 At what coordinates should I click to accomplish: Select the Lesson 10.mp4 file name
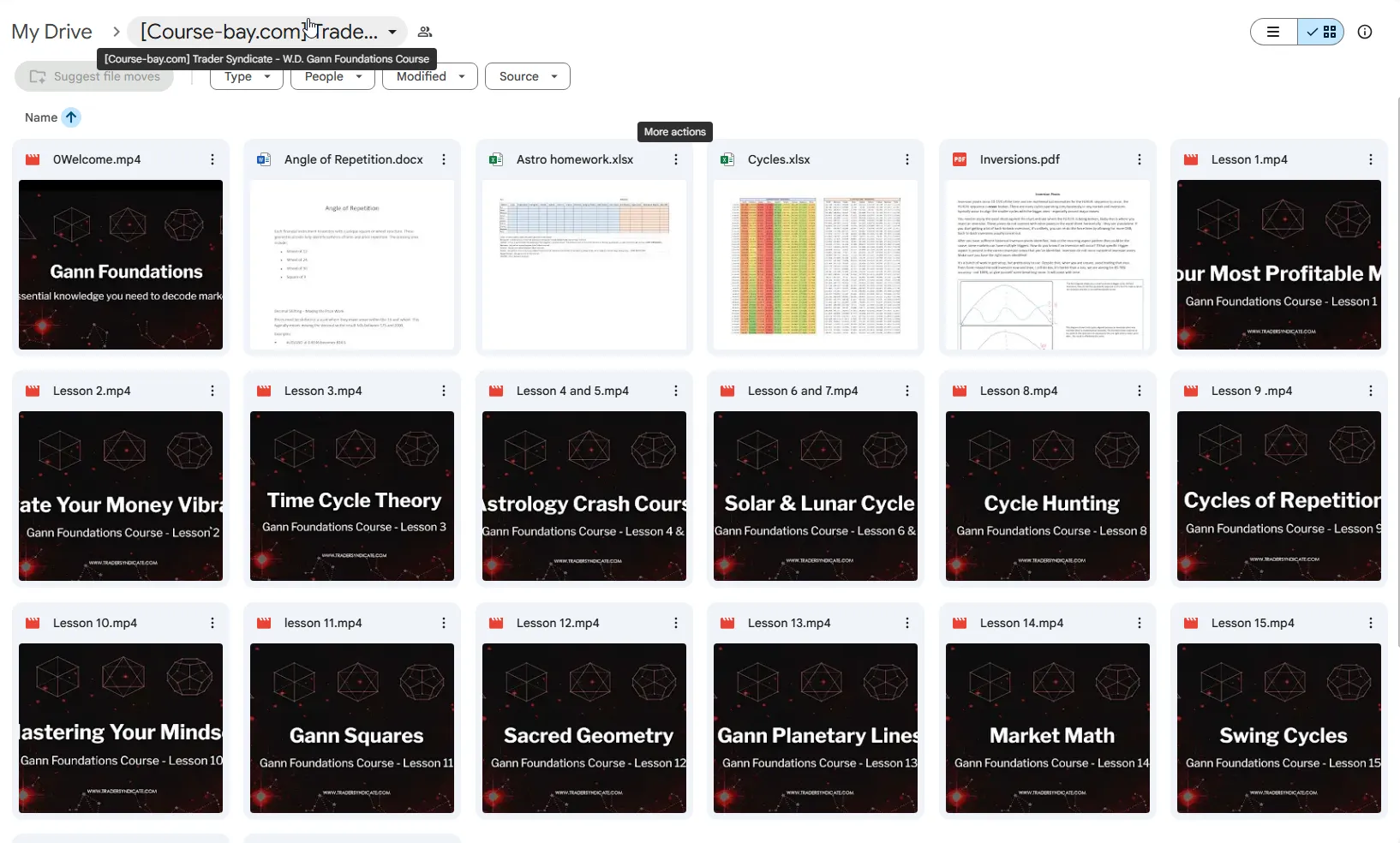95,623
